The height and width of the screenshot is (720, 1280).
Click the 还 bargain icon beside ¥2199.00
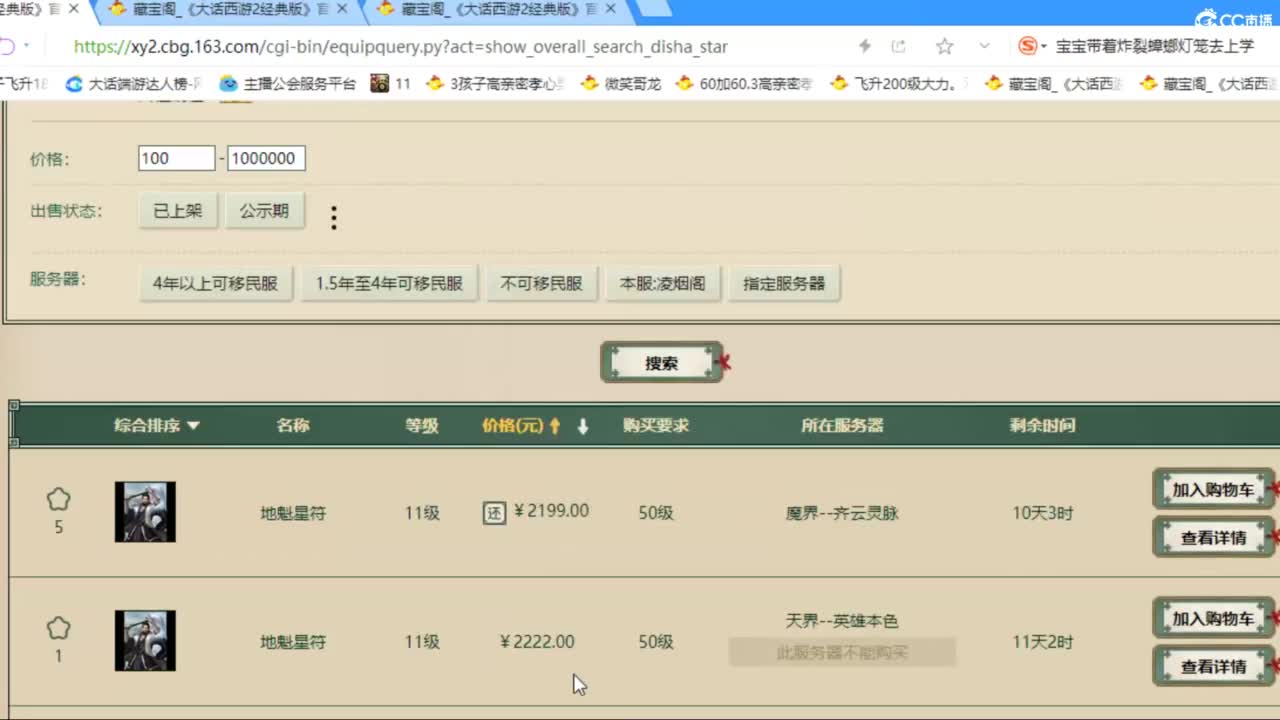pos(494,514)
